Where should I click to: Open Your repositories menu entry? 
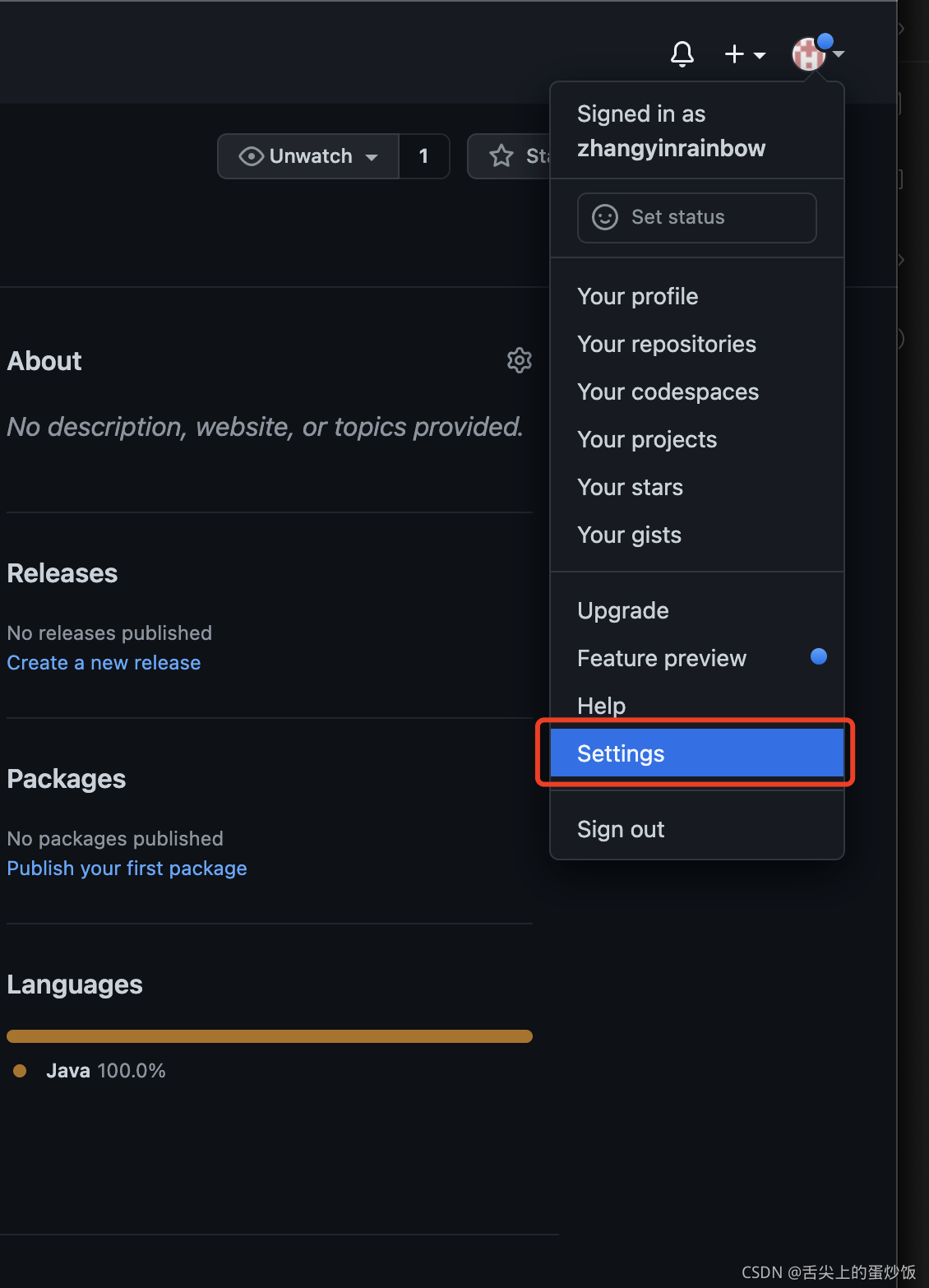[666, 344]
